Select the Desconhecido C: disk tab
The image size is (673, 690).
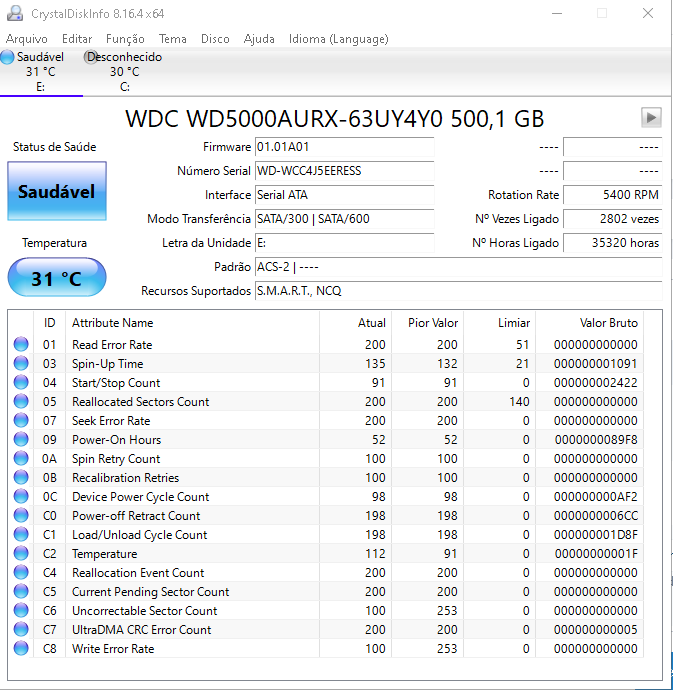(x=124, y=72)
